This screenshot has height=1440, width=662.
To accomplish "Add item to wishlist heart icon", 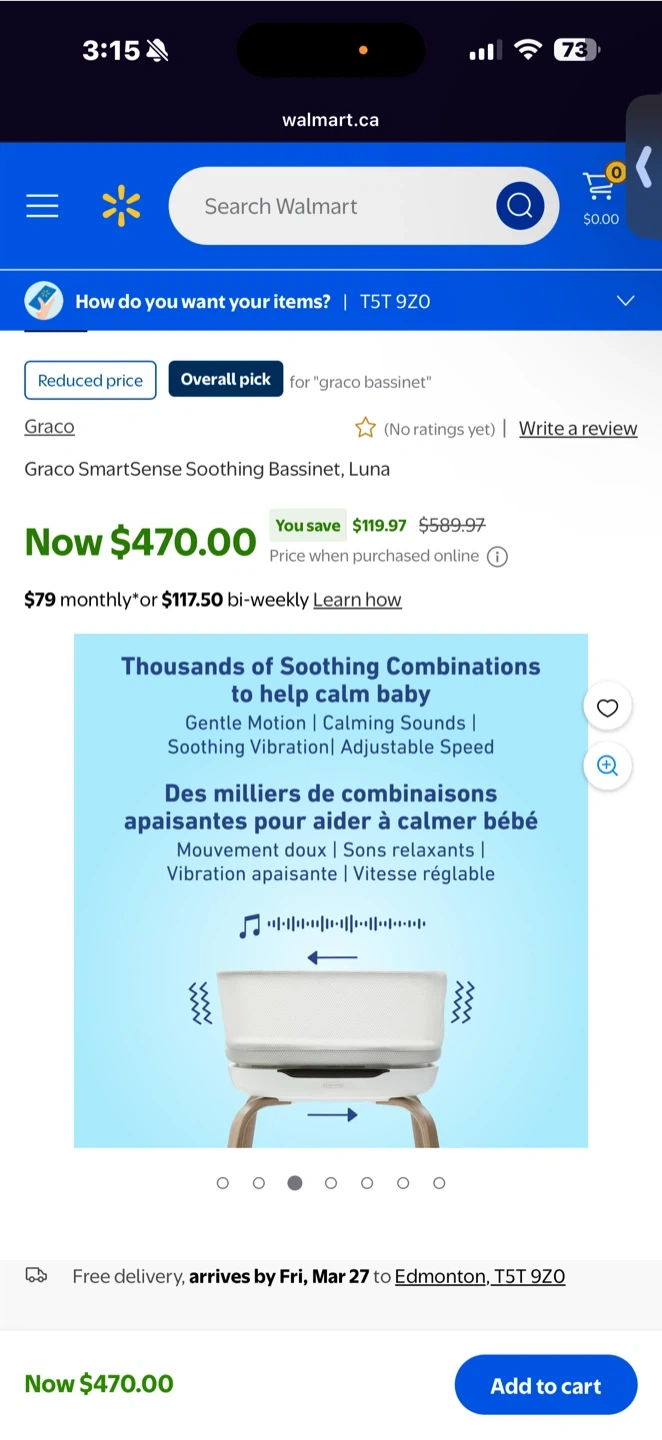I will tap(607, 708).
